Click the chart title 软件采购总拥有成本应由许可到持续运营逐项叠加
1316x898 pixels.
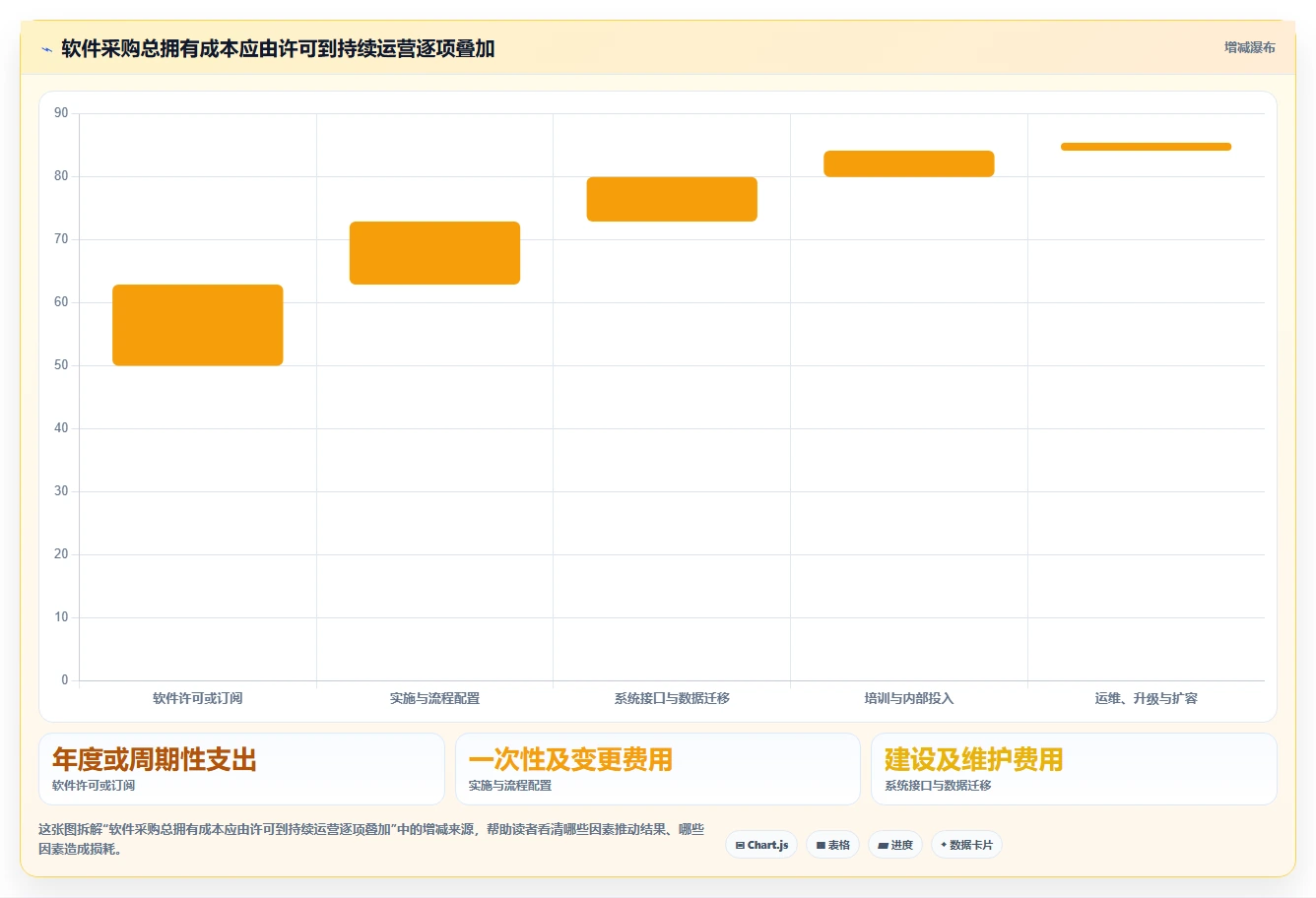pos(278,48)
